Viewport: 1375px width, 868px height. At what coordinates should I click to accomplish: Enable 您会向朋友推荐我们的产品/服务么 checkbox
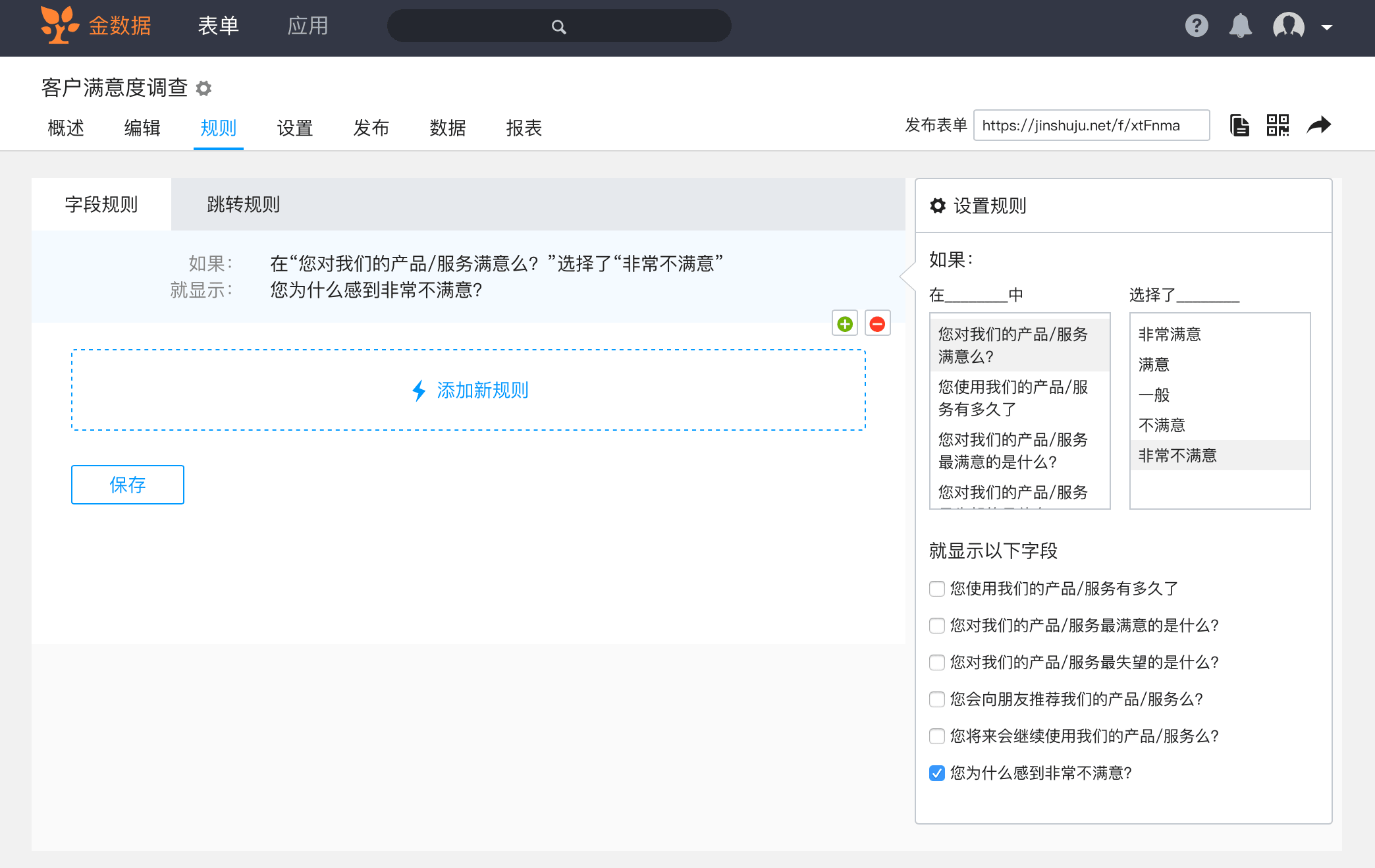coord(937,699)
